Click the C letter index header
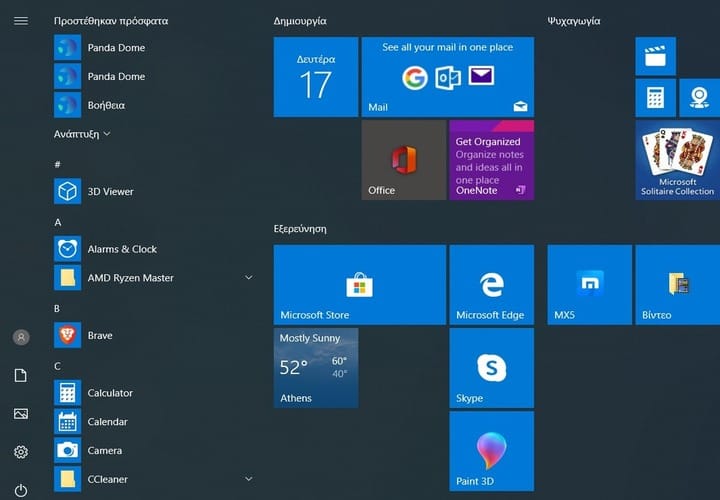Viewport: 720px width, 500px height. [57, 366]
